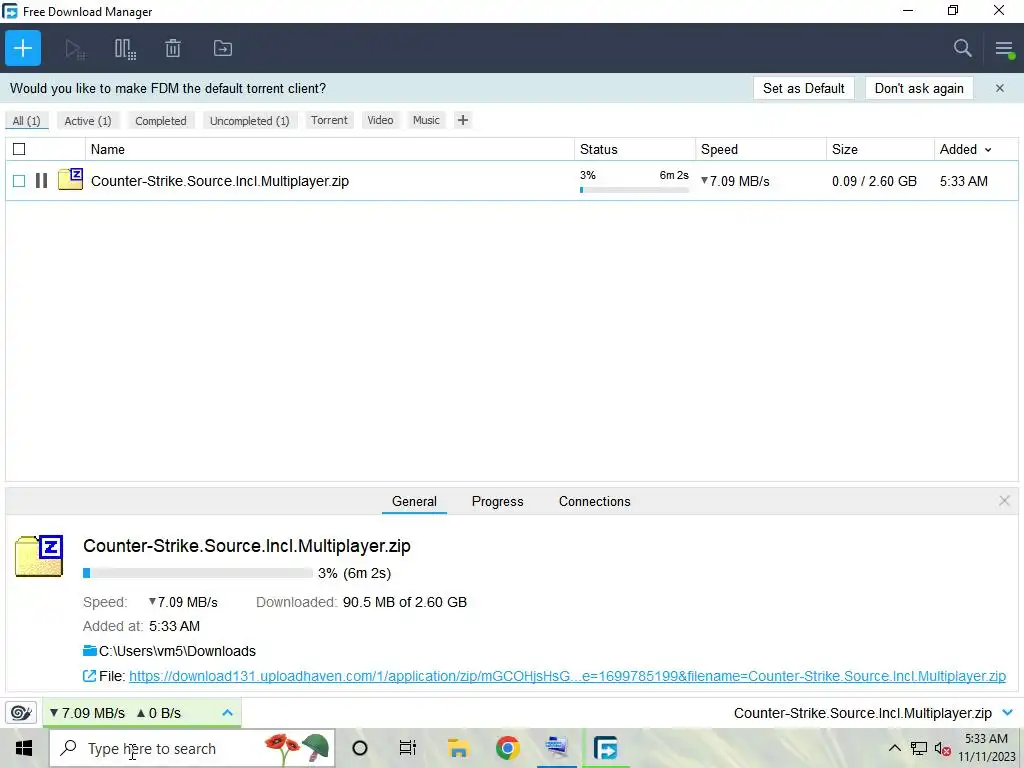Close the bottom details panel
Screen dimensions: 1024x768
coord(1004,501)
